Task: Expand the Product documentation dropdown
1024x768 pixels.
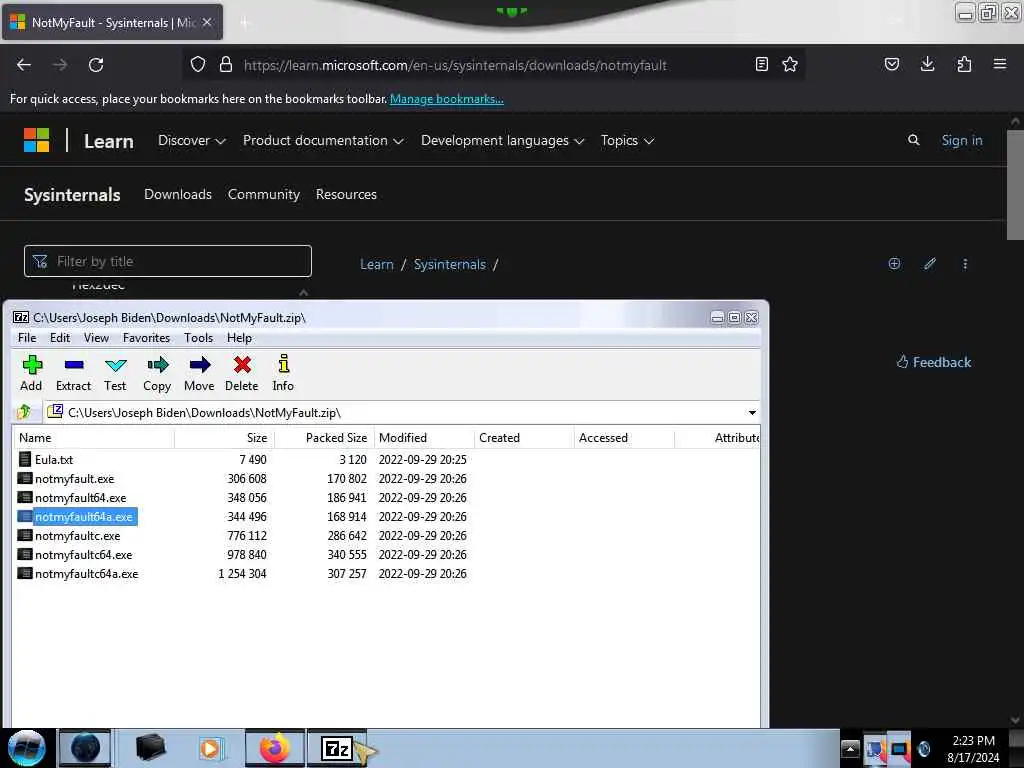Action: click(323, 140)
